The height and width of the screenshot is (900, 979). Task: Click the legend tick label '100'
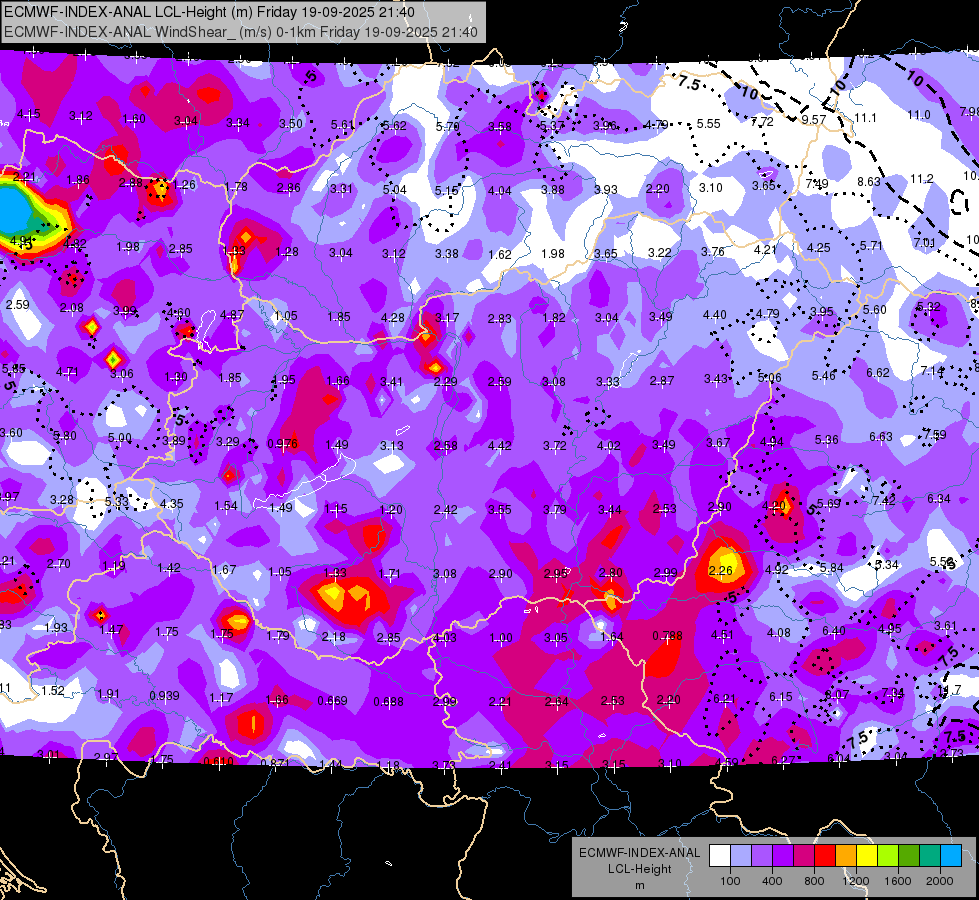pyautogui.click(x=730, y=881)
